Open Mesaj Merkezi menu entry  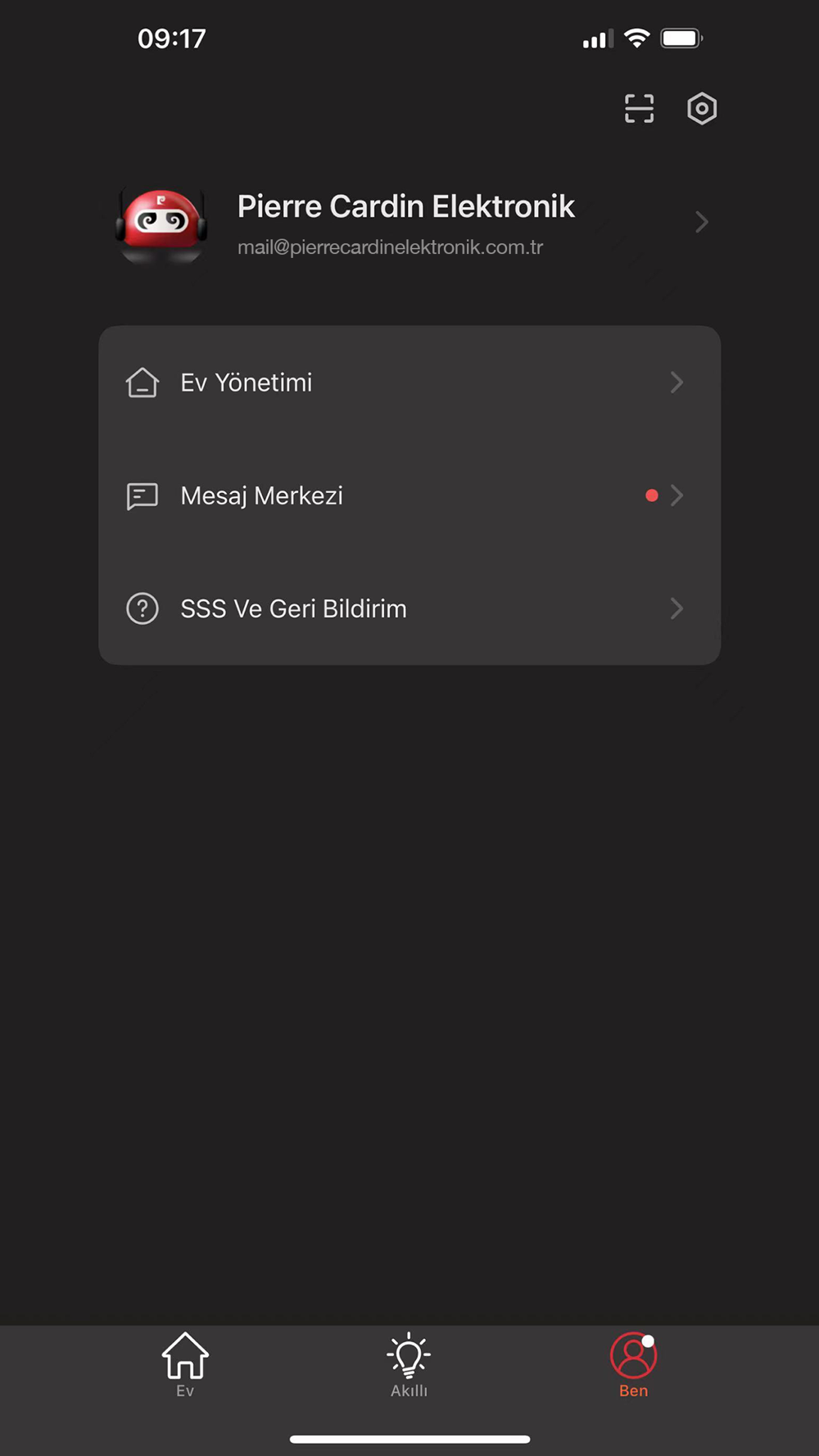point(409,495)
